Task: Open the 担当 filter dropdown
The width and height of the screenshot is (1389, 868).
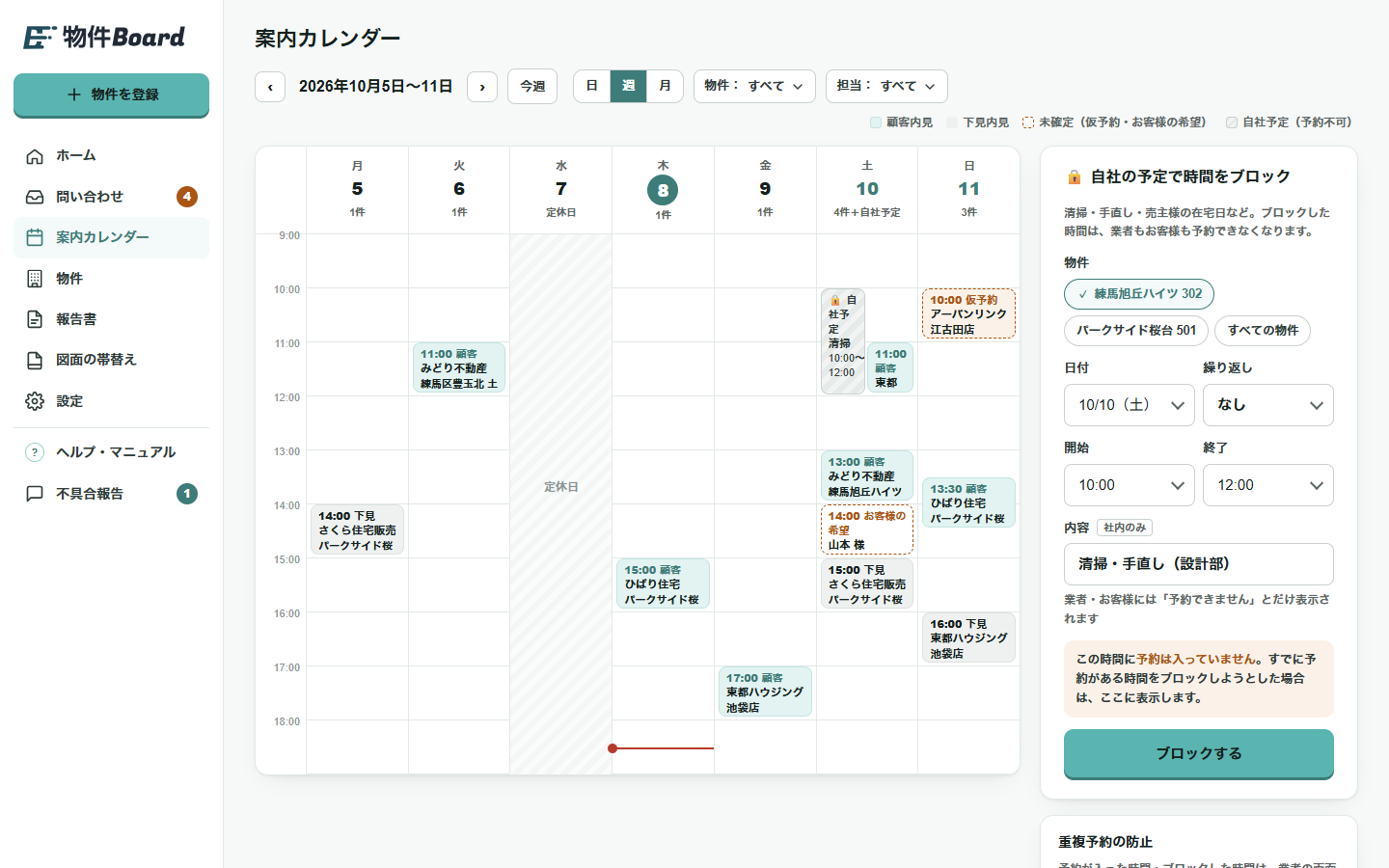Action: [886, 87]
